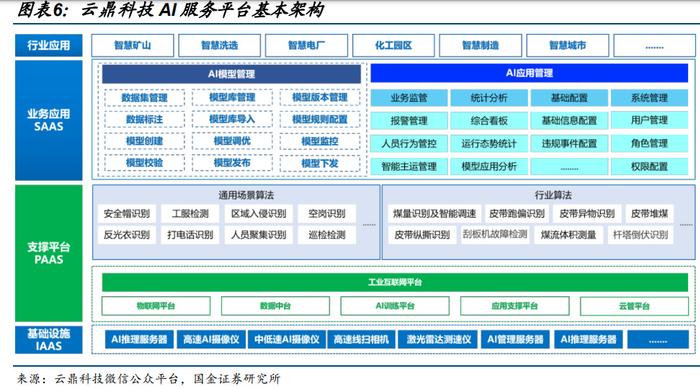Click the 工业互联网平台 green bar
Image resolution: width=700 pixels, height=389 pixels.
(x=395, y=282)
